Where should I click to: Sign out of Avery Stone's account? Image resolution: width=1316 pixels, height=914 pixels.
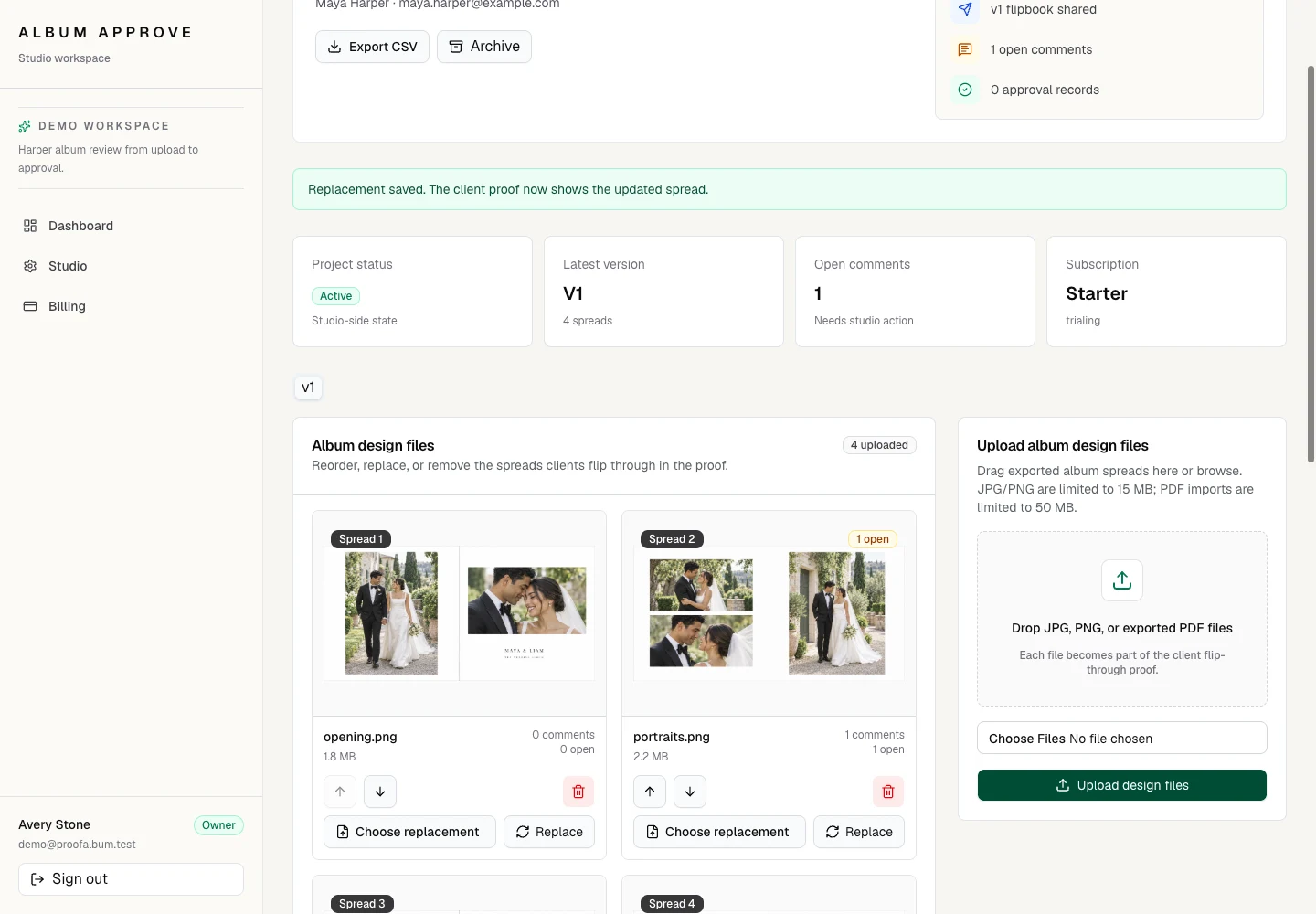point(131,879)
